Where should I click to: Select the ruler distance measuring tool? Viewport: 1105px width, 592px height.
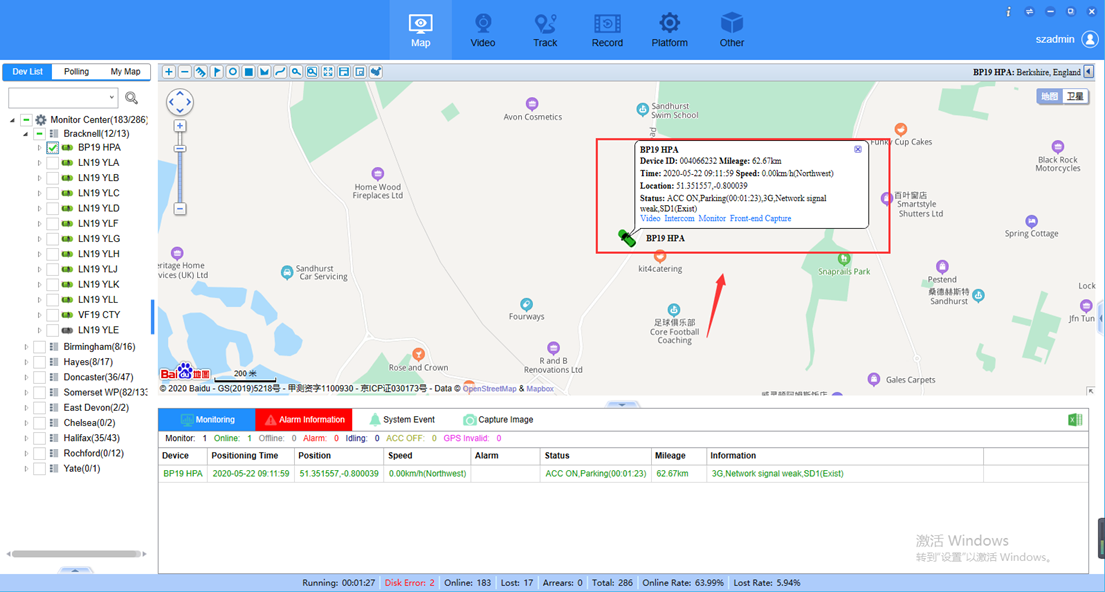pyautogui.click(x=201, y=72)
